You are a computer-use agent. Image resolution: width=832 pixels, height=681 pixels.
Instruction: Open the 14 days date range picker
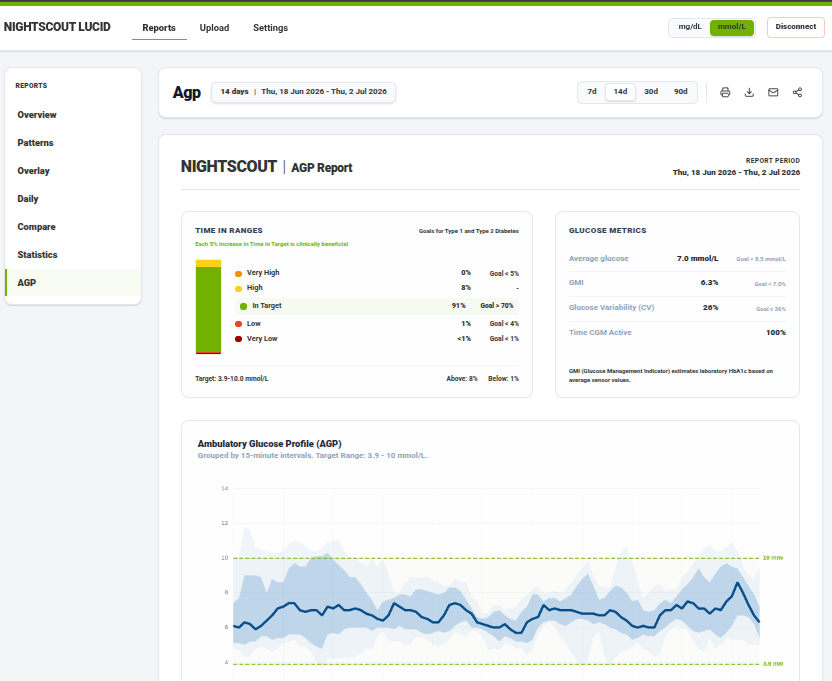(304, 92)
